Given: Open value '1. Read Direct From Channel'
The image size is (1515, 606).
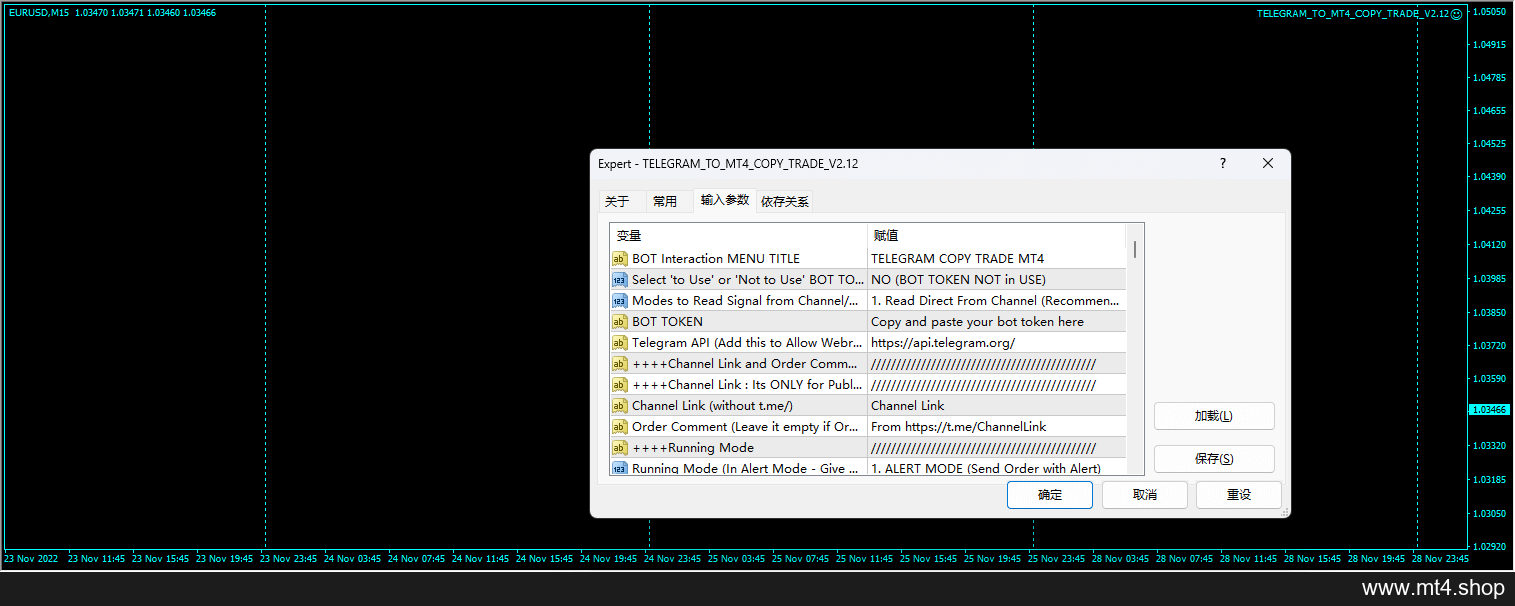Looking at the screenshot, I should [997, 301].
